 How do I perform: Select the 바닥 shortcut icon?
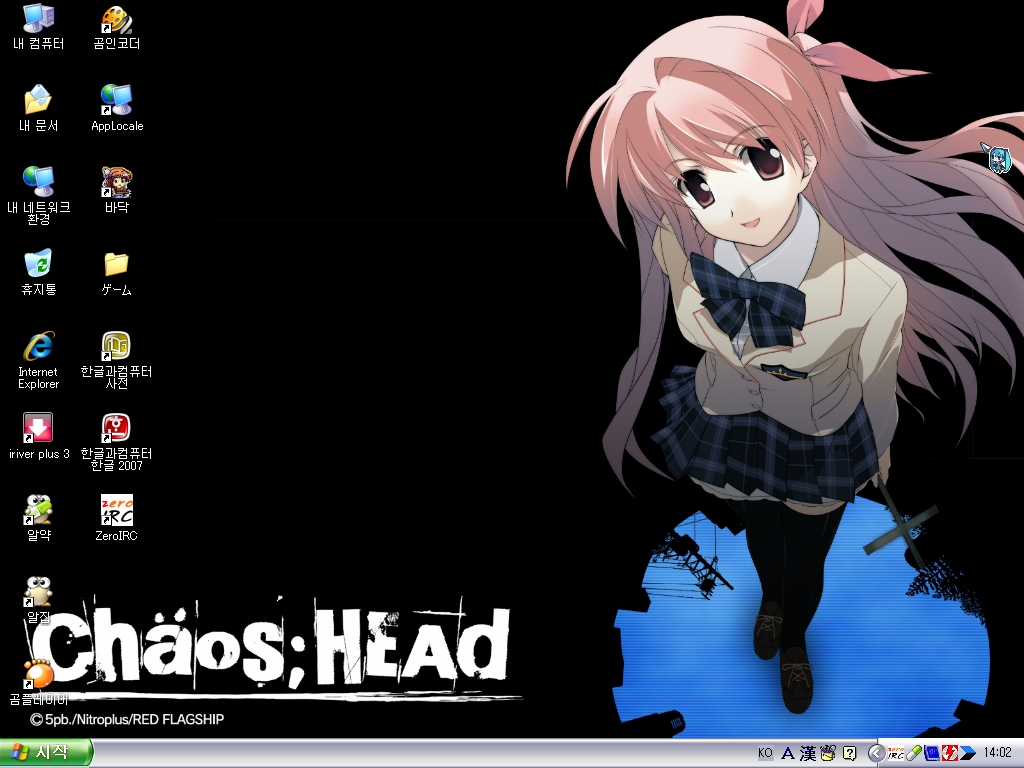[x=116, y=190]
